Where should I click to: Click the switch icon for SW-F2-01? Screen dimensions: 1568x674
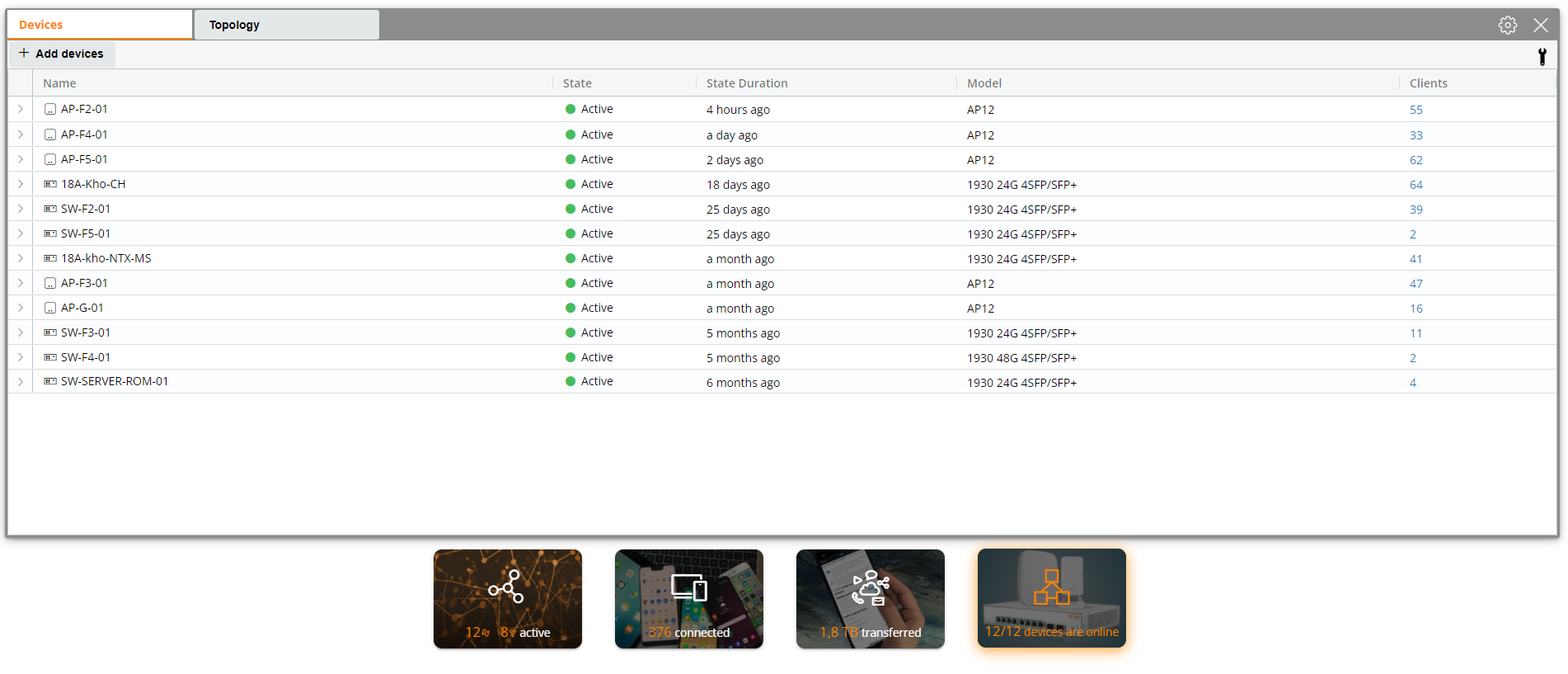(50, 209)
